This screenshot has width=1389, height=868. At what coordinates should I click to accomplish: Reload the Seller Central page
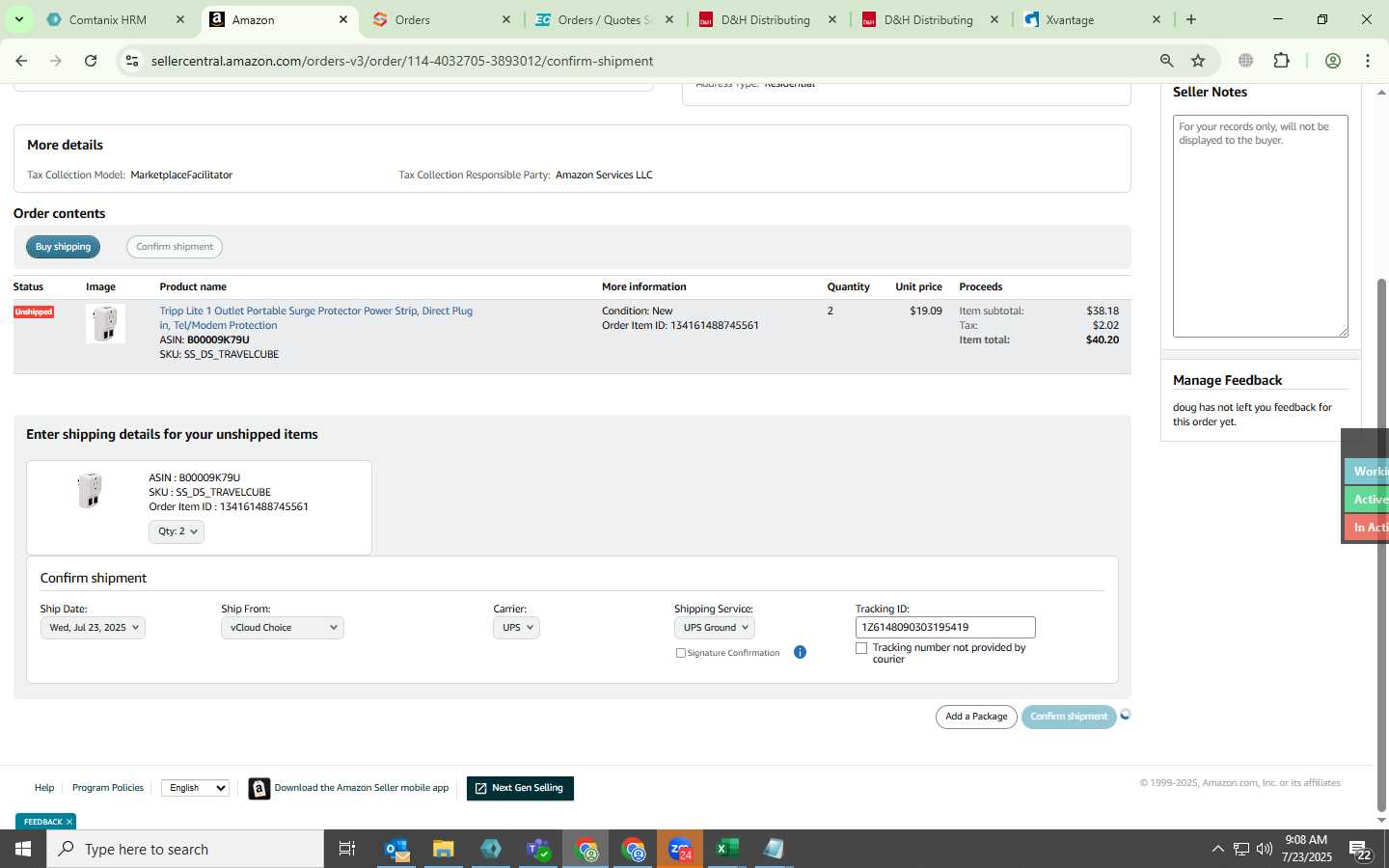point(91,61)
